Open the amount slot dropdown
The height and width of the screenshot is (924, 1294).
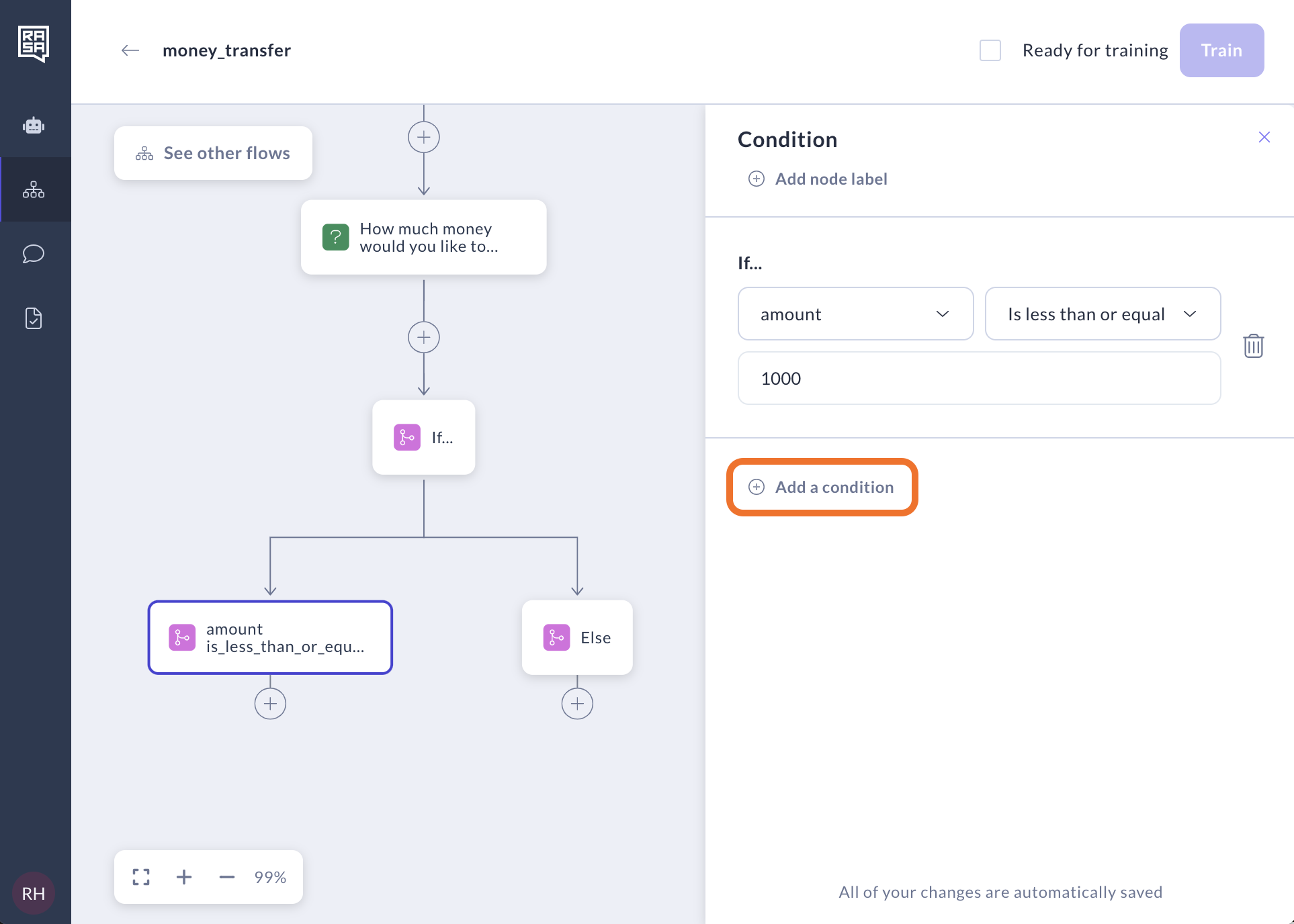click(x=855, y=314)
